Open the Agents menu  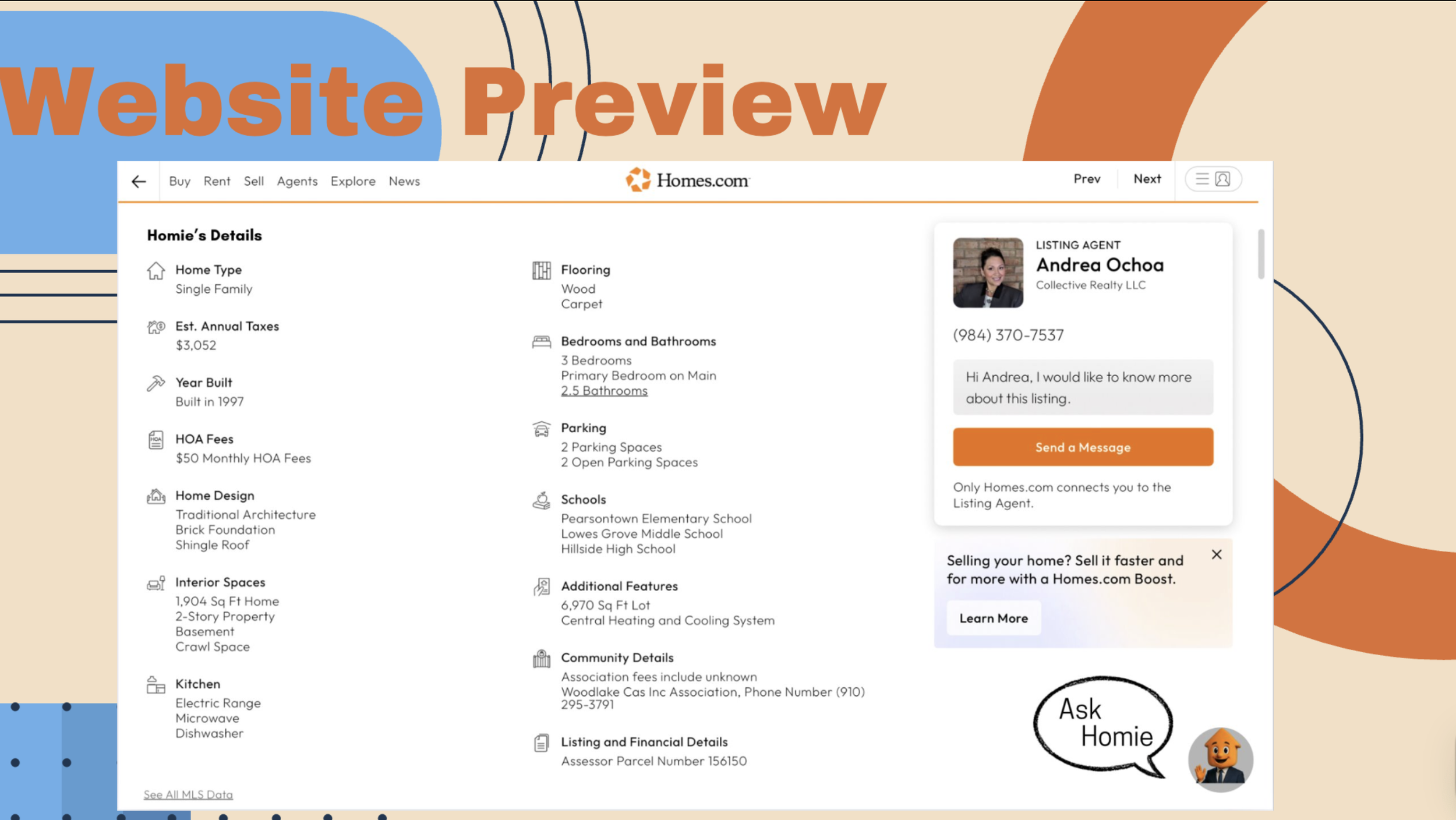pos(297,181)
